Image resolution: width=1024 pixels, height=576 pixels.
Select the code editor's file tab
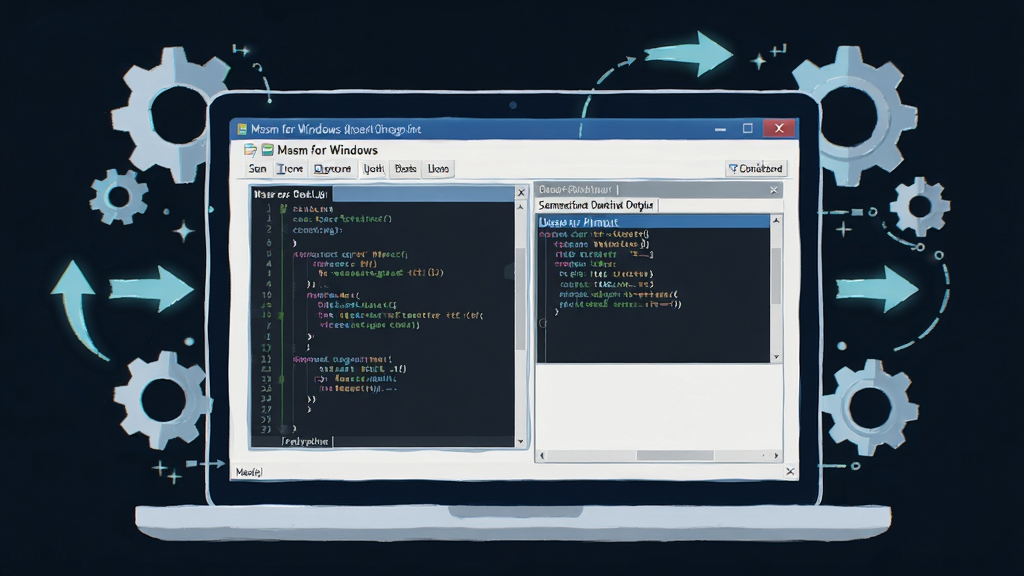[x=291, y=194]
